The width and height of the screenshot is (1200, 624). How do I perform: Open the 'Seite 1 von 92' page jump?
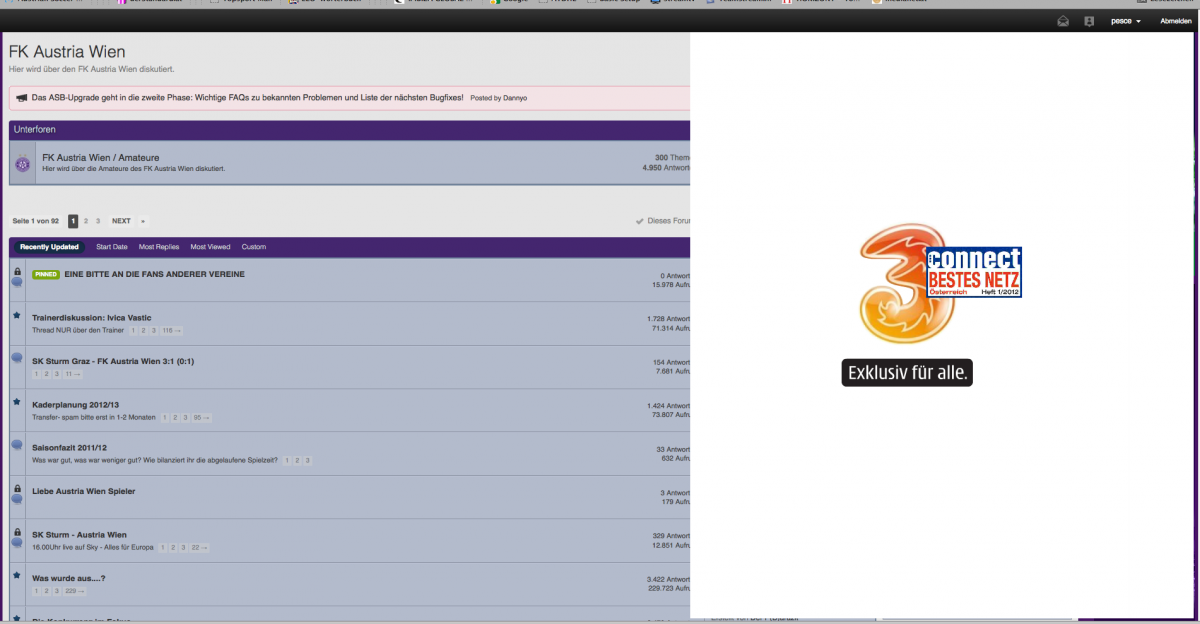click(x=36, y=221)
